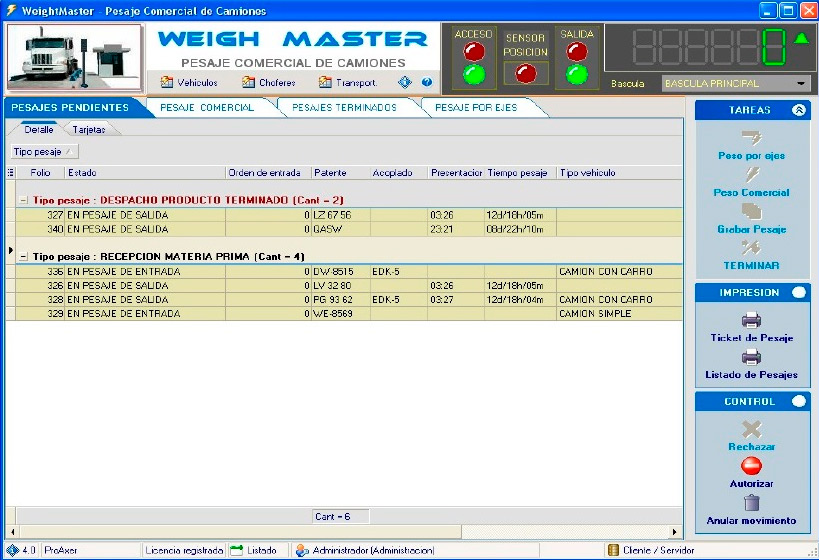Collapse the DESPACHO PRODUCTO TERMINADO group
The image size is (819, 560).
point(23,200)
